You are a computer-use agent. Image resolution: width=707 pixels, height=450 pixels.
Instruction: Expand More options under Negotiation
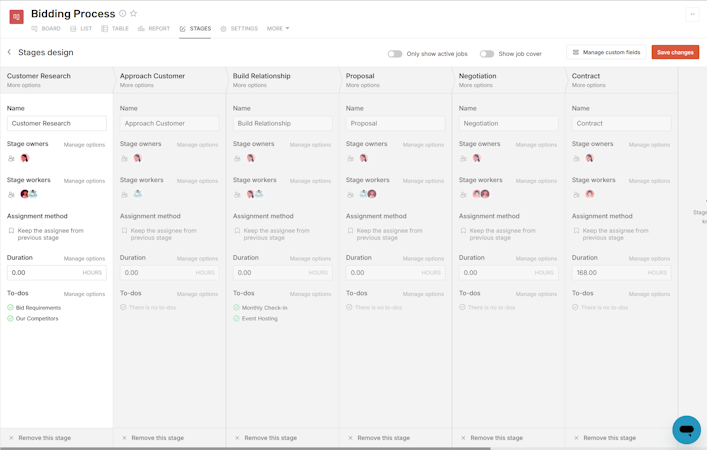pyautogui.click(x=476, y=85)
